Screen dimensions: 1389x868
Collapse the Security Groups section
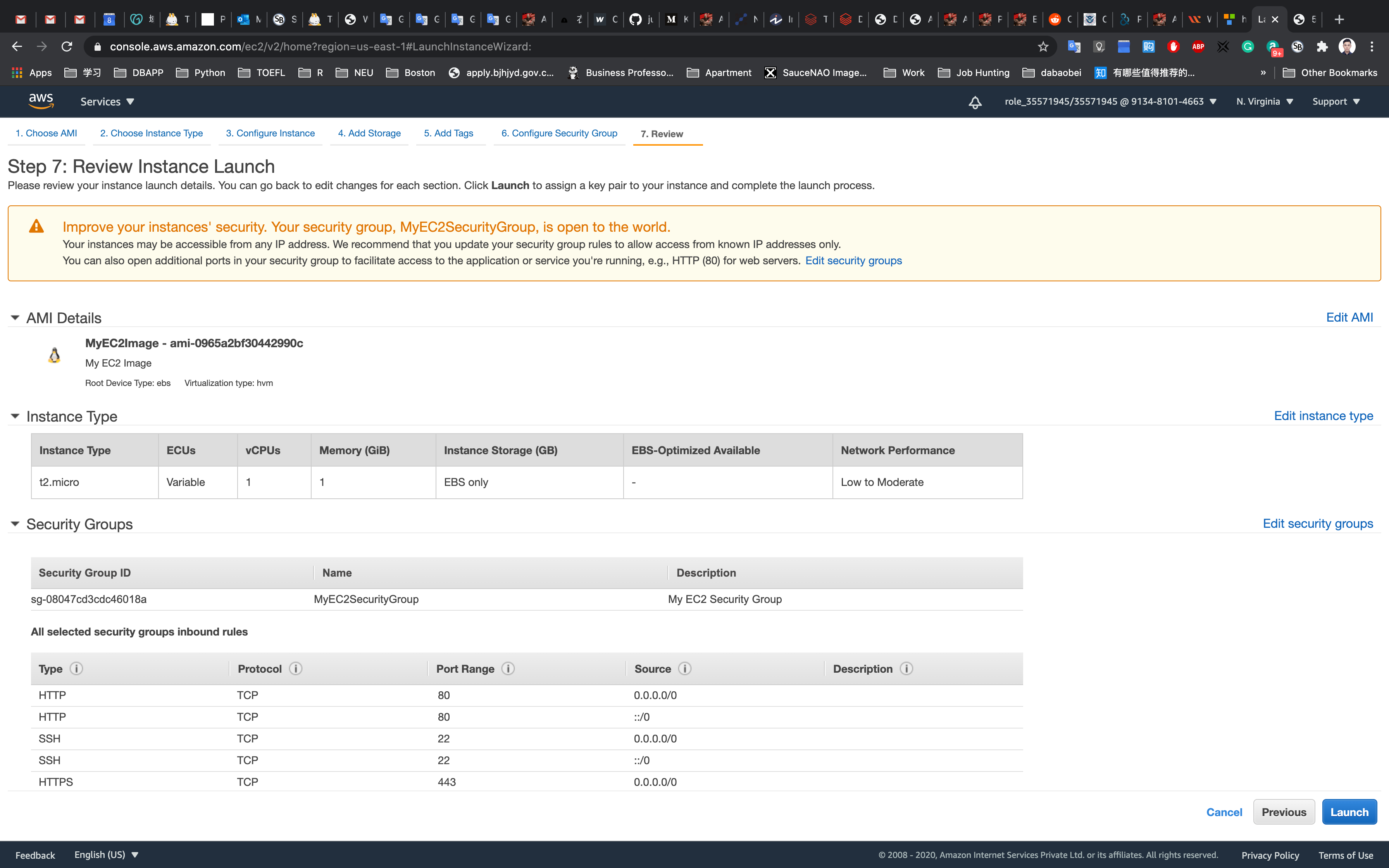coord(15,524)
